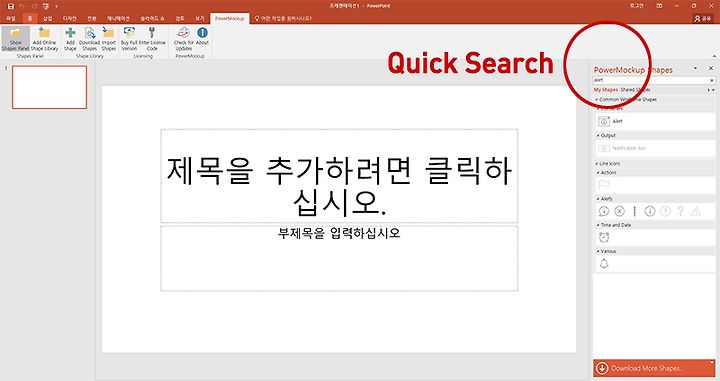Screen dimensions: 720x381
Task: Click the 'Shape Library' group label
Action: pyautogui.click(x=90, y=56)
